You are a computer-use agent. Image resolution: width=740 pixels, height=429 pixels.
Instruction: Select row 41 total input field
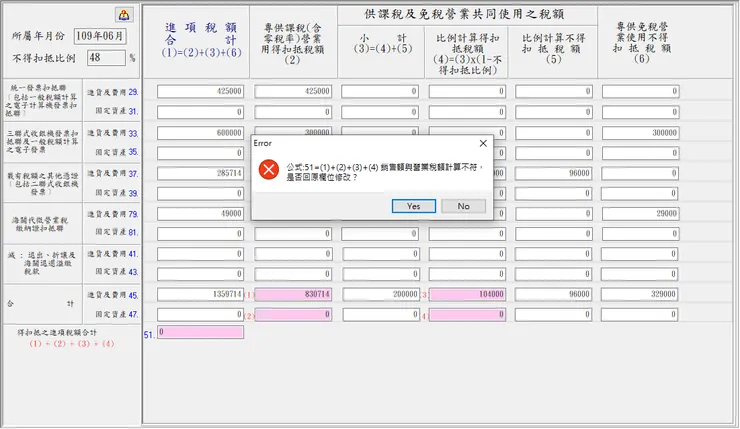click(x=201, y=254)
